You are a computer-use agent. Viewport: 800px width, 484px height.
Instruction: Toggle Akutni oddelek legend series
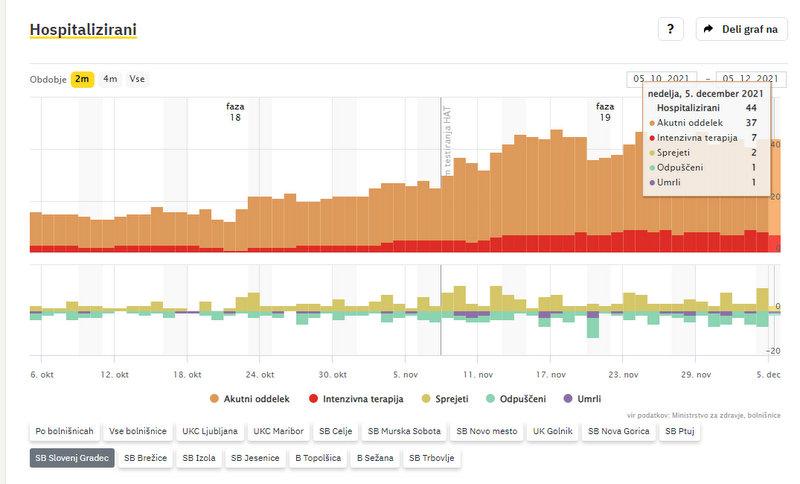250,399
